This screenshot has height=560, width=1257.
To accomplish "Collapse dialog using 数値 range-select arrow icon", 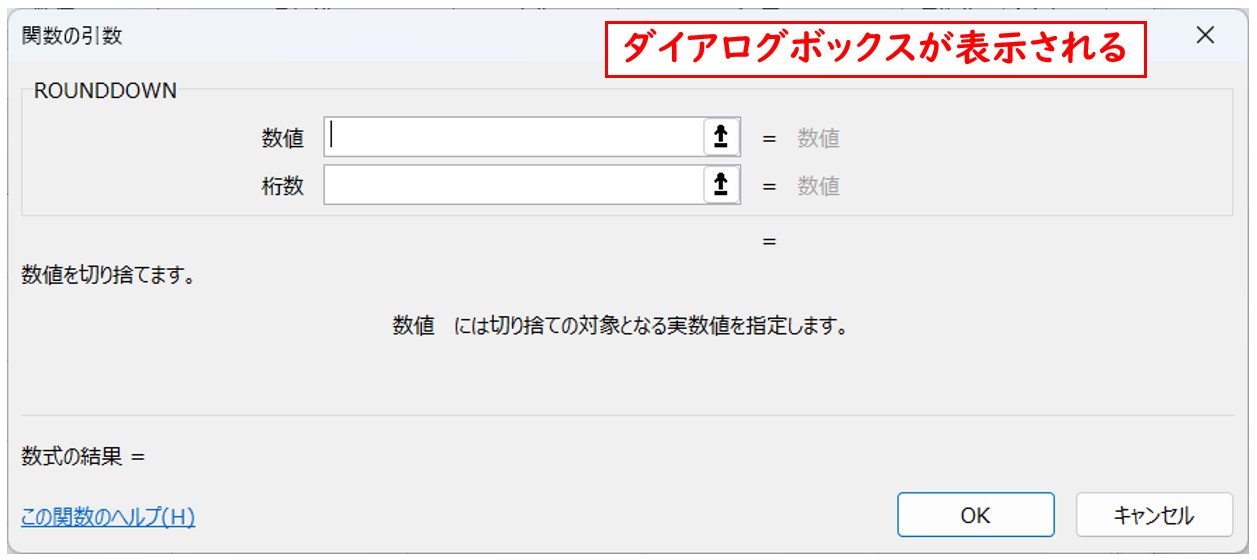I will 721,138.
